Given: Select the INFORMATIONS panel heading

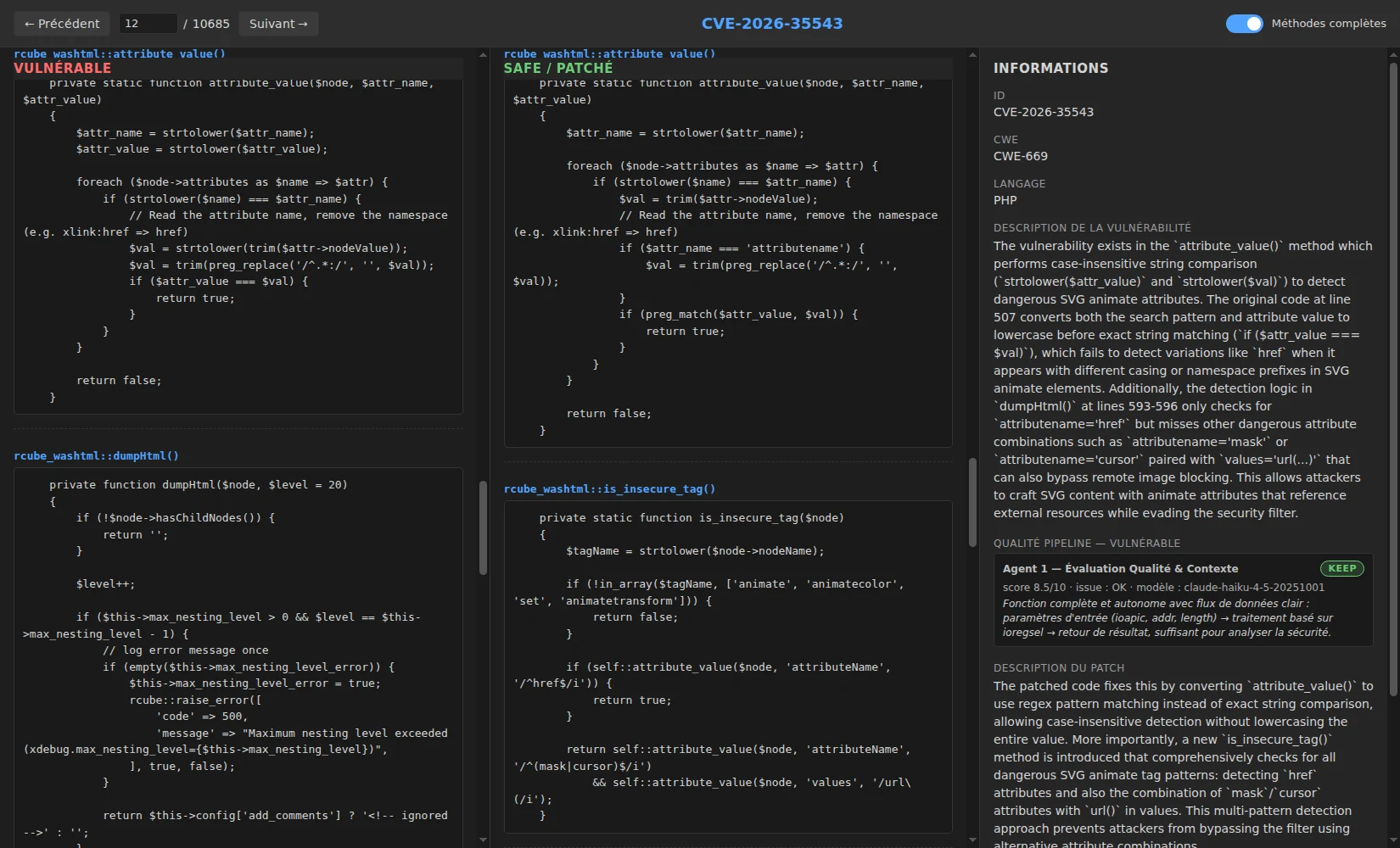Looking at the screenshot, I should [1050, 68].
